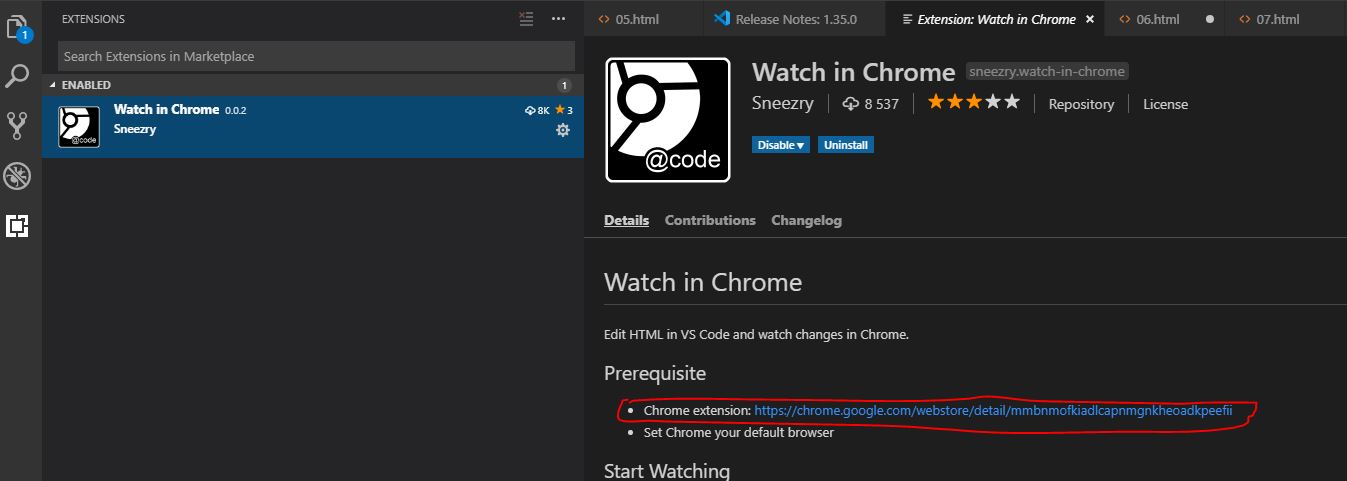Open the Debug view icon
1347x481 pixels.
pyautogui.click(x=18, y=176)
